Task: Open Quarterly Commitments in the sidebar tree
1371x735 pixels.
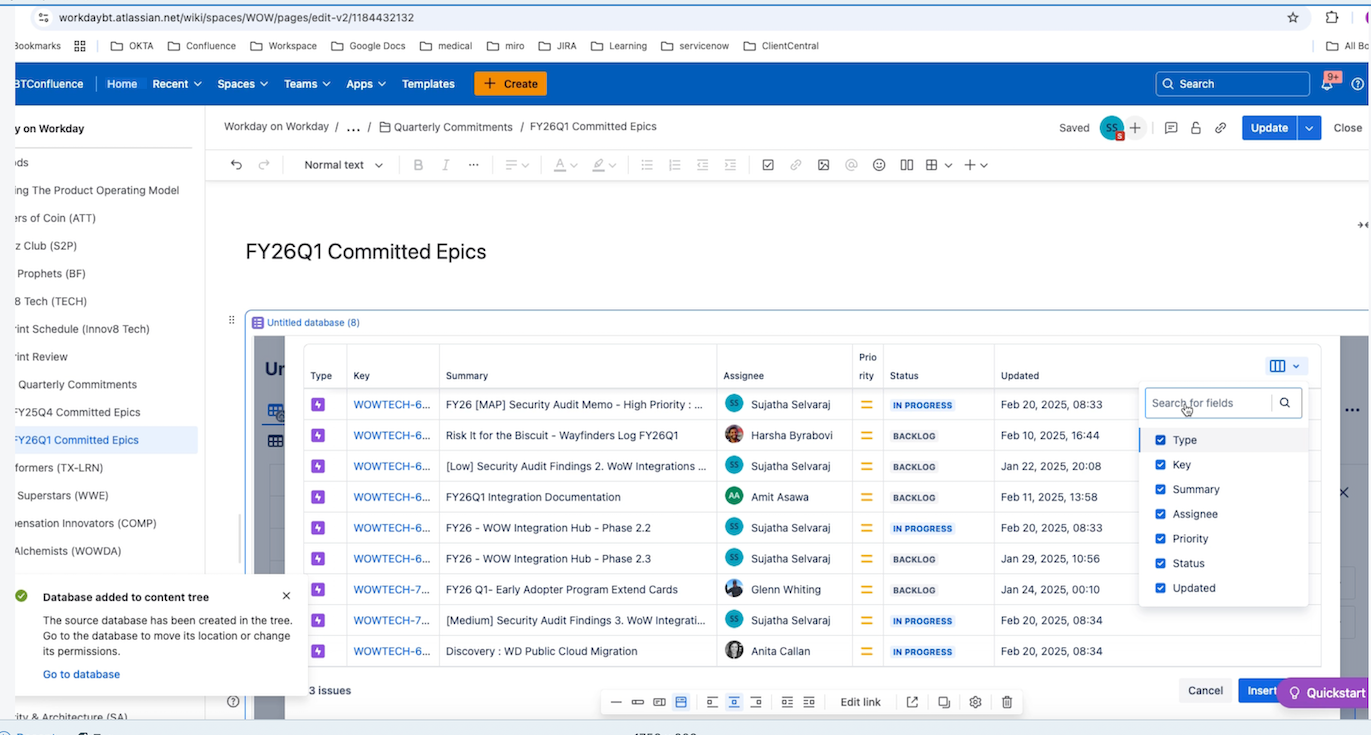Action: click(77, 384)
